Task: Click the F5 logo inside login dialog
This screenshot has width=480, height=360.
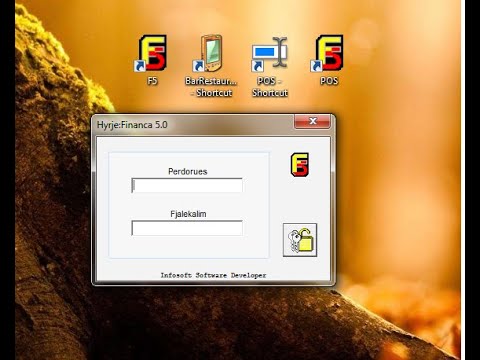Action: (300, 165)
